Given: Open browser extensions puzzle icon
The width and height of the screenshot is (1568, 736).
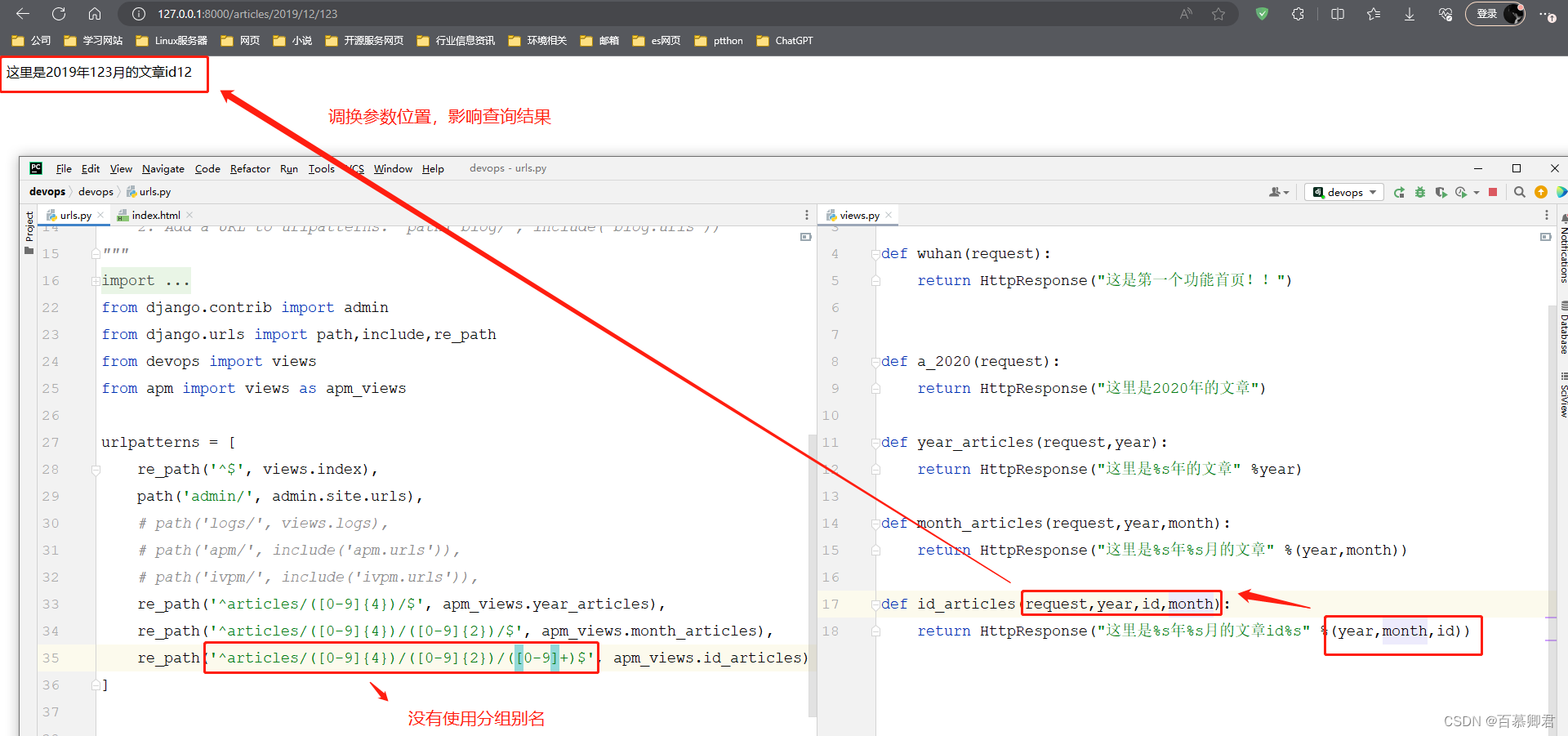Looking at the screenshot, I should click(1298, 14).
